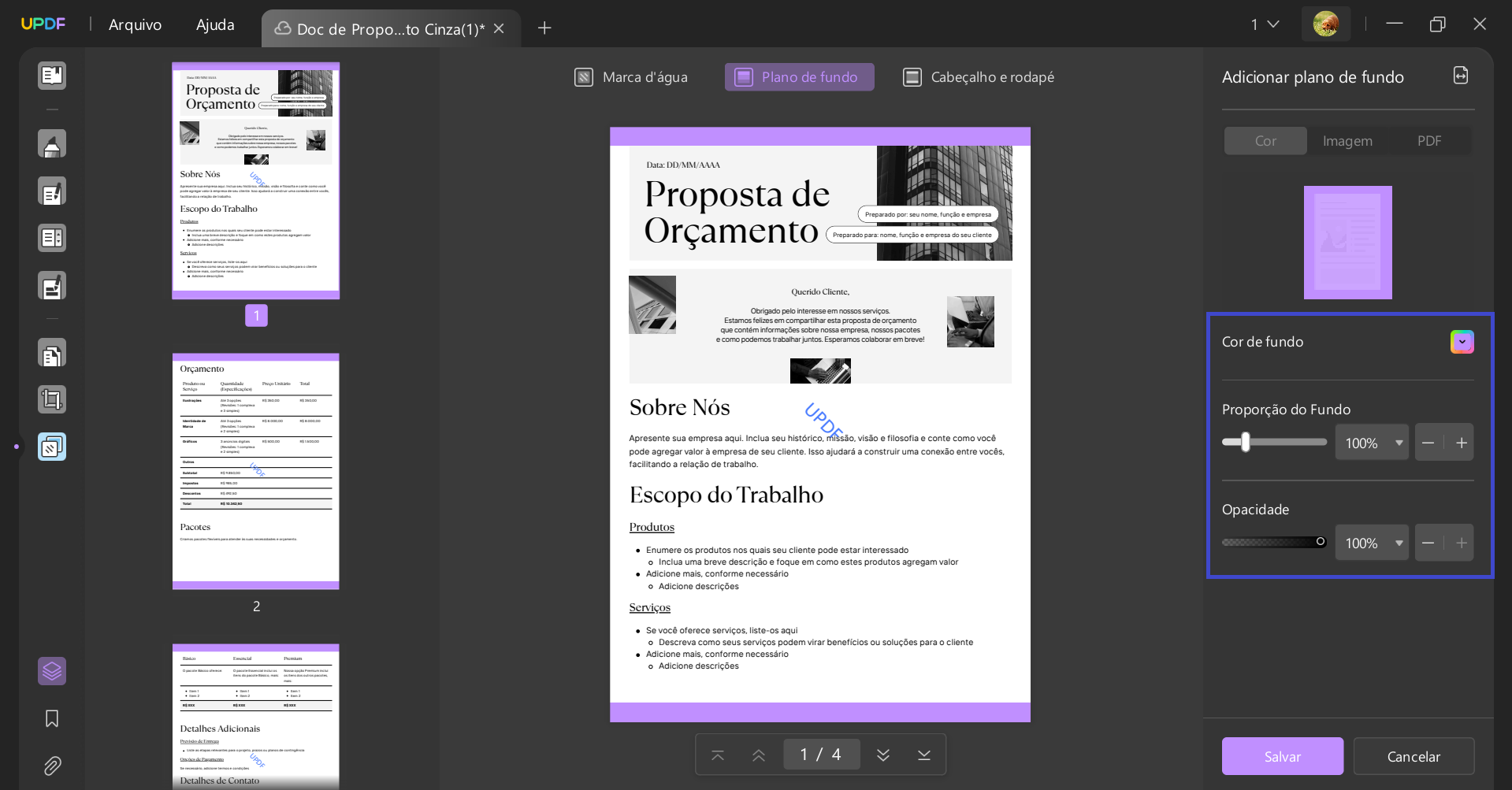Open the Organize Pages tool

[51, 238]
